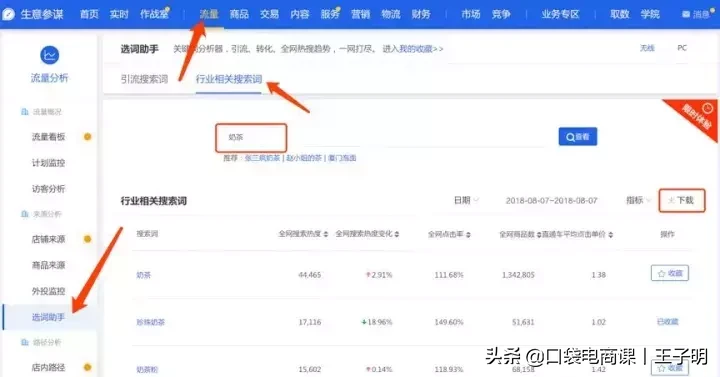Open the 交易 top menu
720x377 pixels.
tap(269, 14)
